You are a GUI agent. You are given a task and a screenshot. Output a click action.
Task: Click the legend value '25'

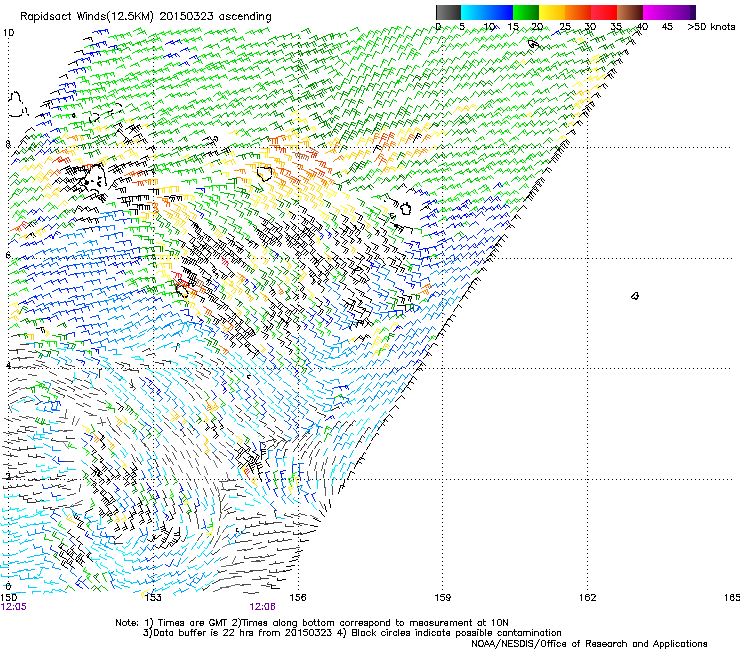(x=565, y=27)
